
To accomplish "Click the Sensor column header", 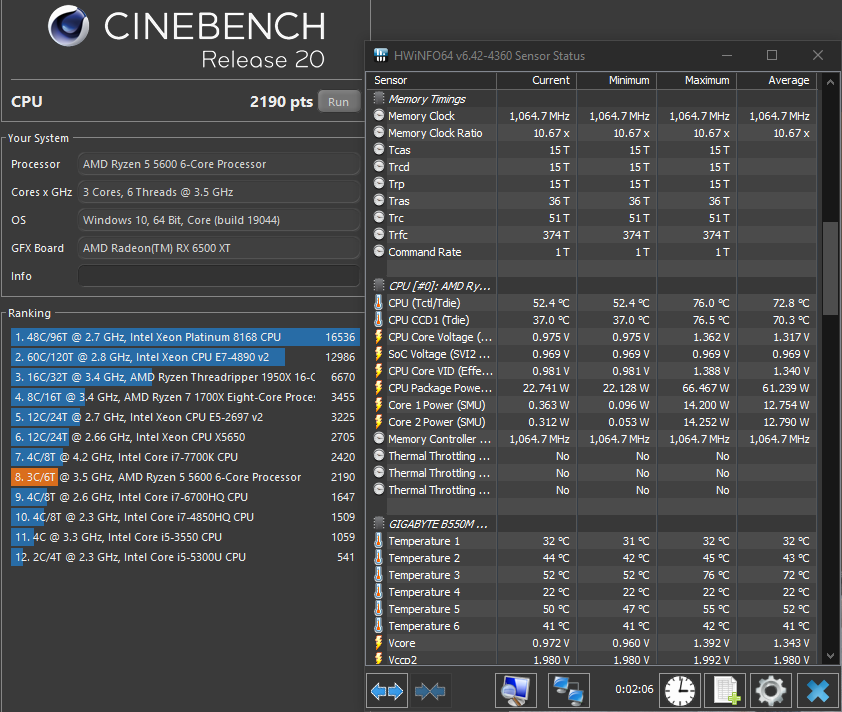I will 431,80.
